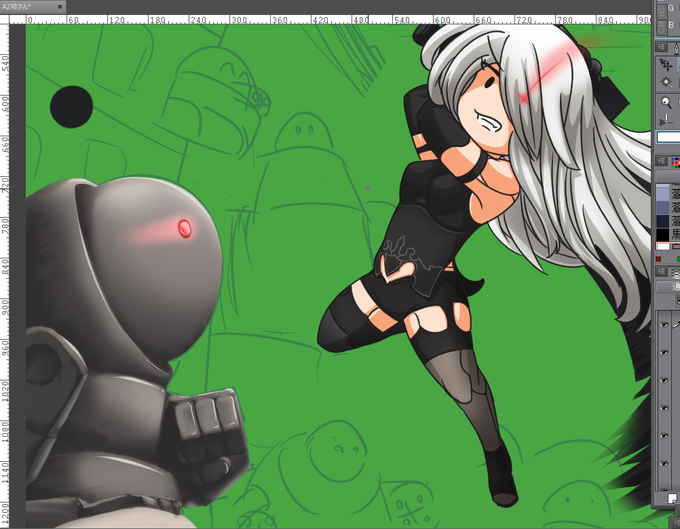
Task: Open the layer blending mode dropdown
Action: [x=668, y=287]
